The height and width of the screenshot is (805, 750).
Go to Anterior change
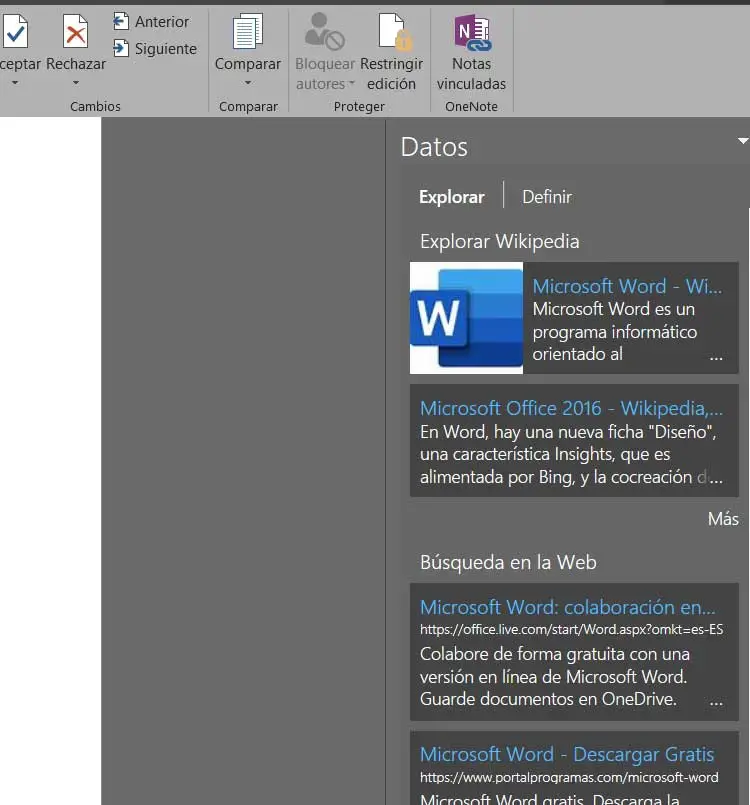point(151,22)
